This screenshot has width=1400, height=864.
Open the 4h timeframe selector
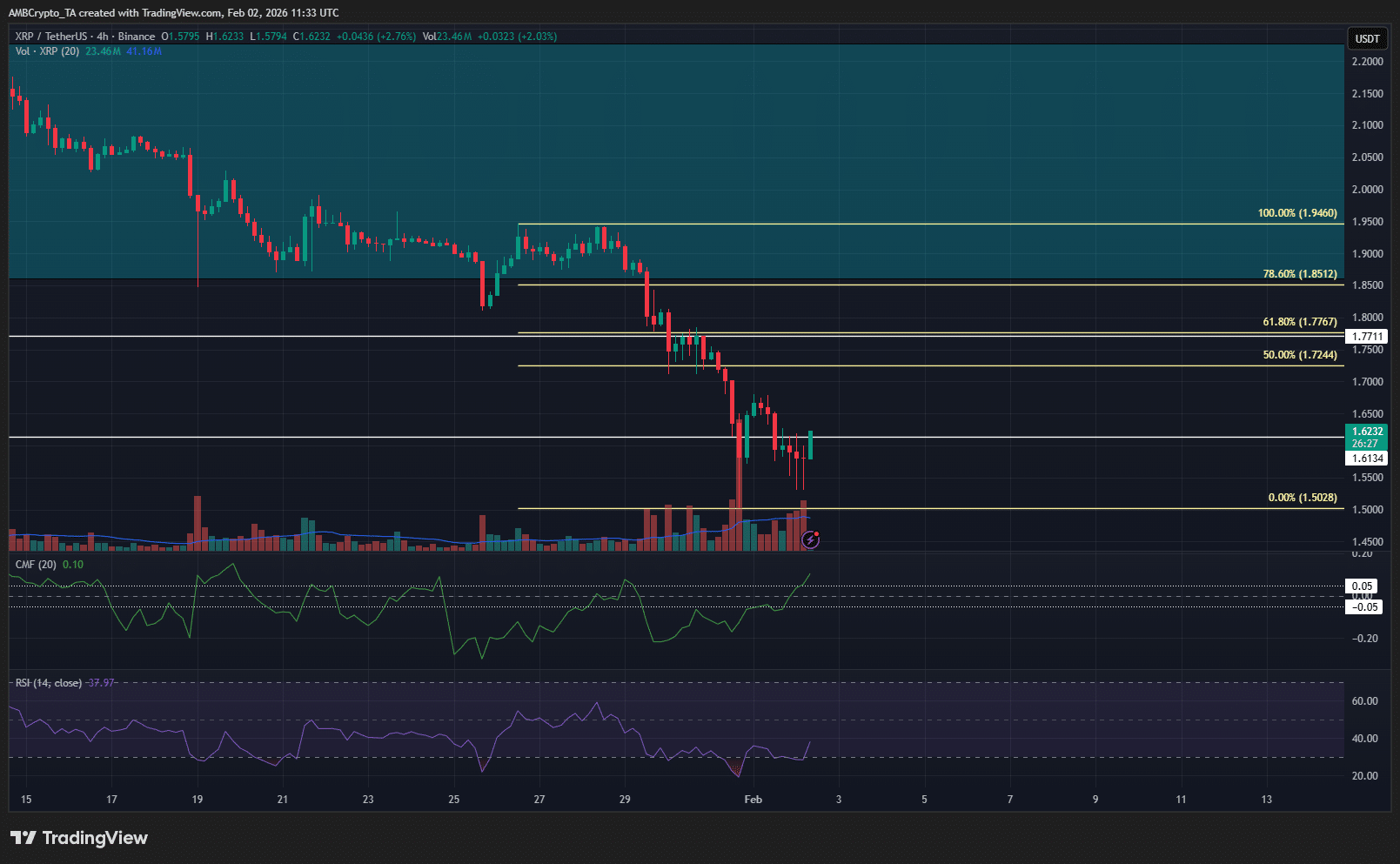[x=101, y=37]
